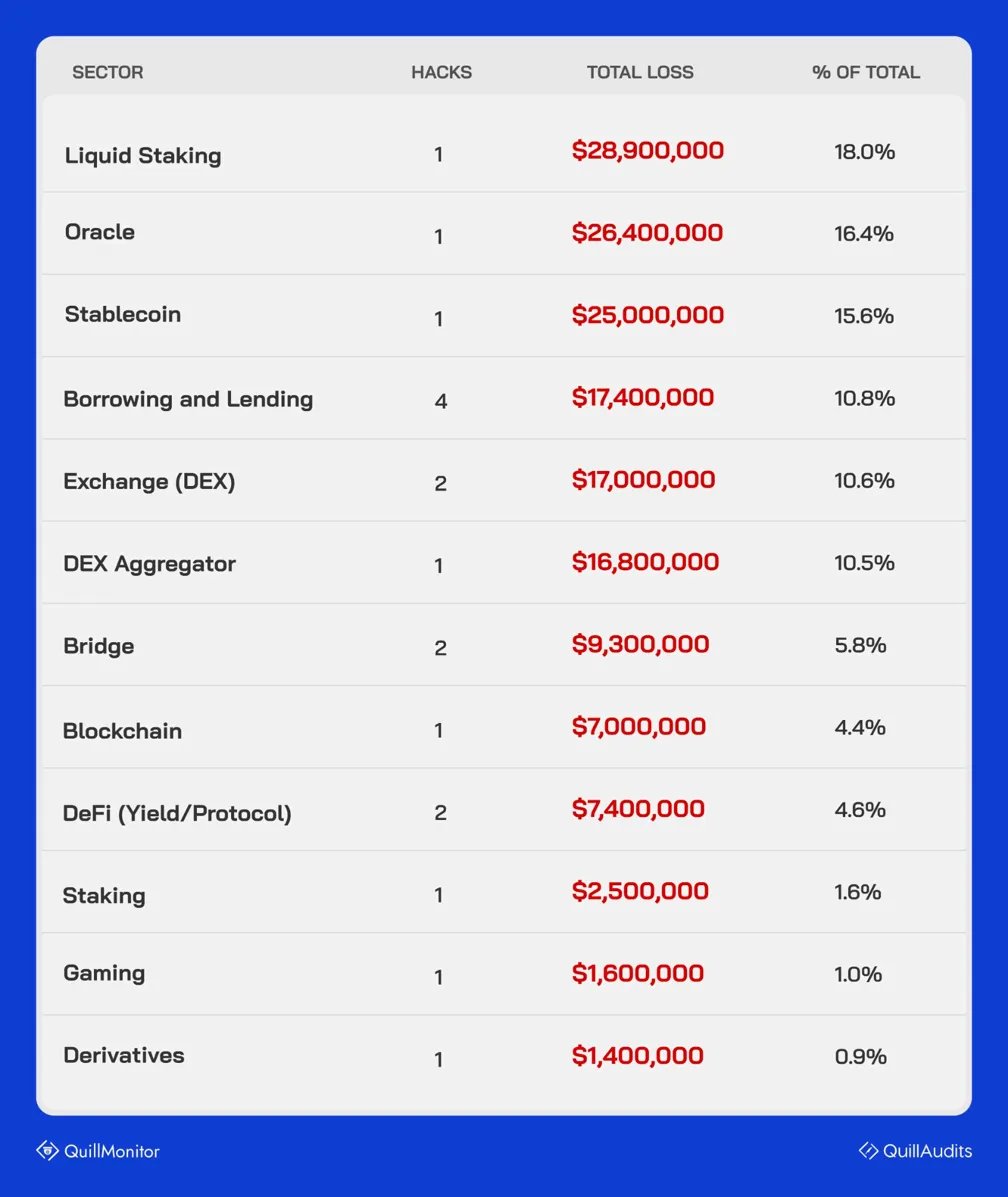1008x1197 pixels.
Task: Select the Gaming sector label
Action: pos(104,973)
